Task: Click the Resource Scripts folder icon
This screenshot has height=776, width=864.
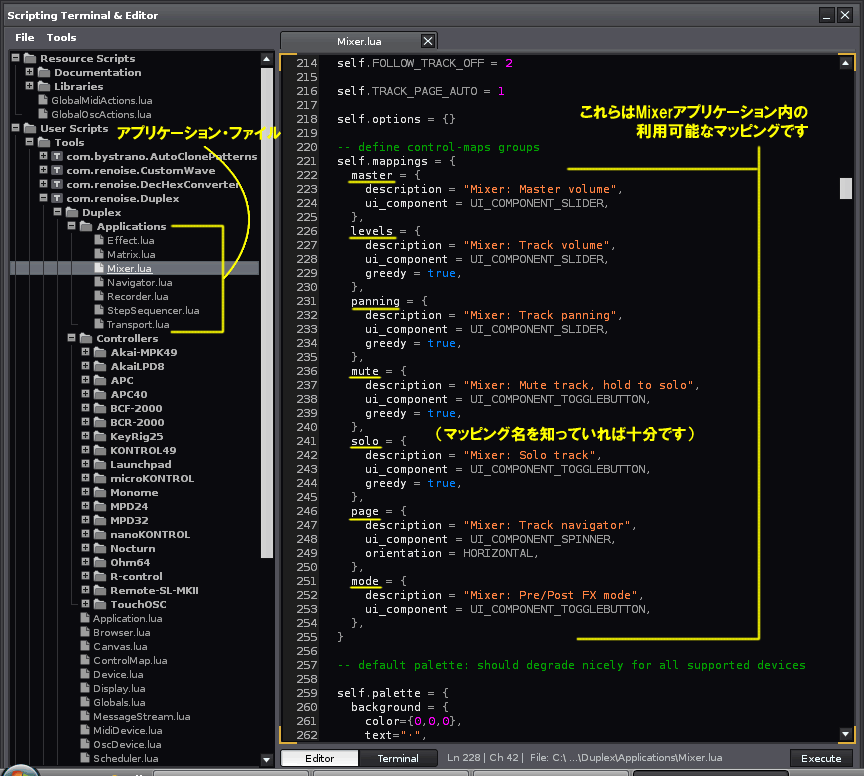Action: 29,59
